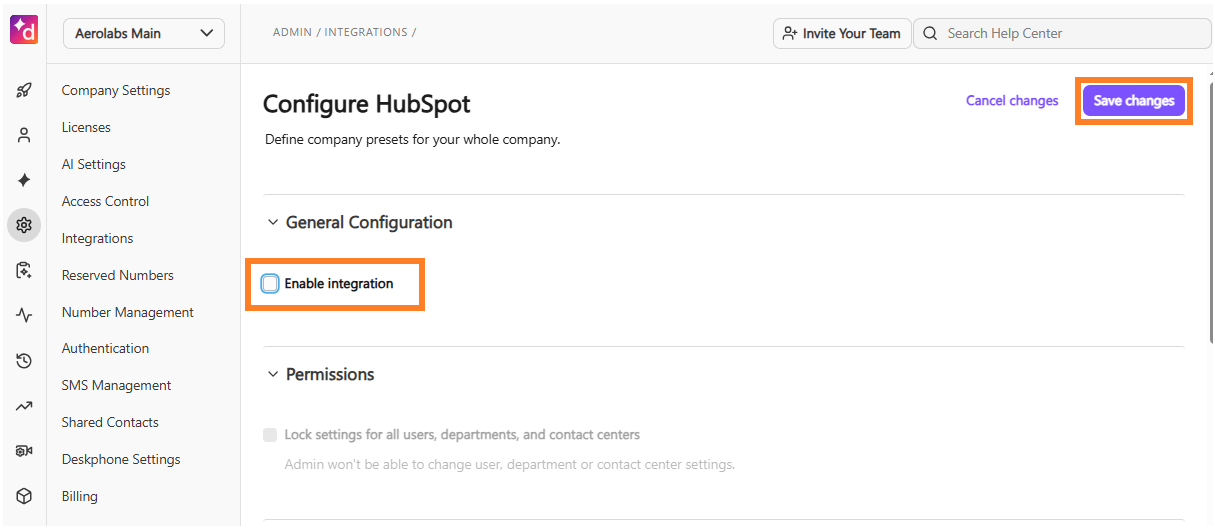Go to Shared Contacts

pyautogui.click(x=110, y=422)
